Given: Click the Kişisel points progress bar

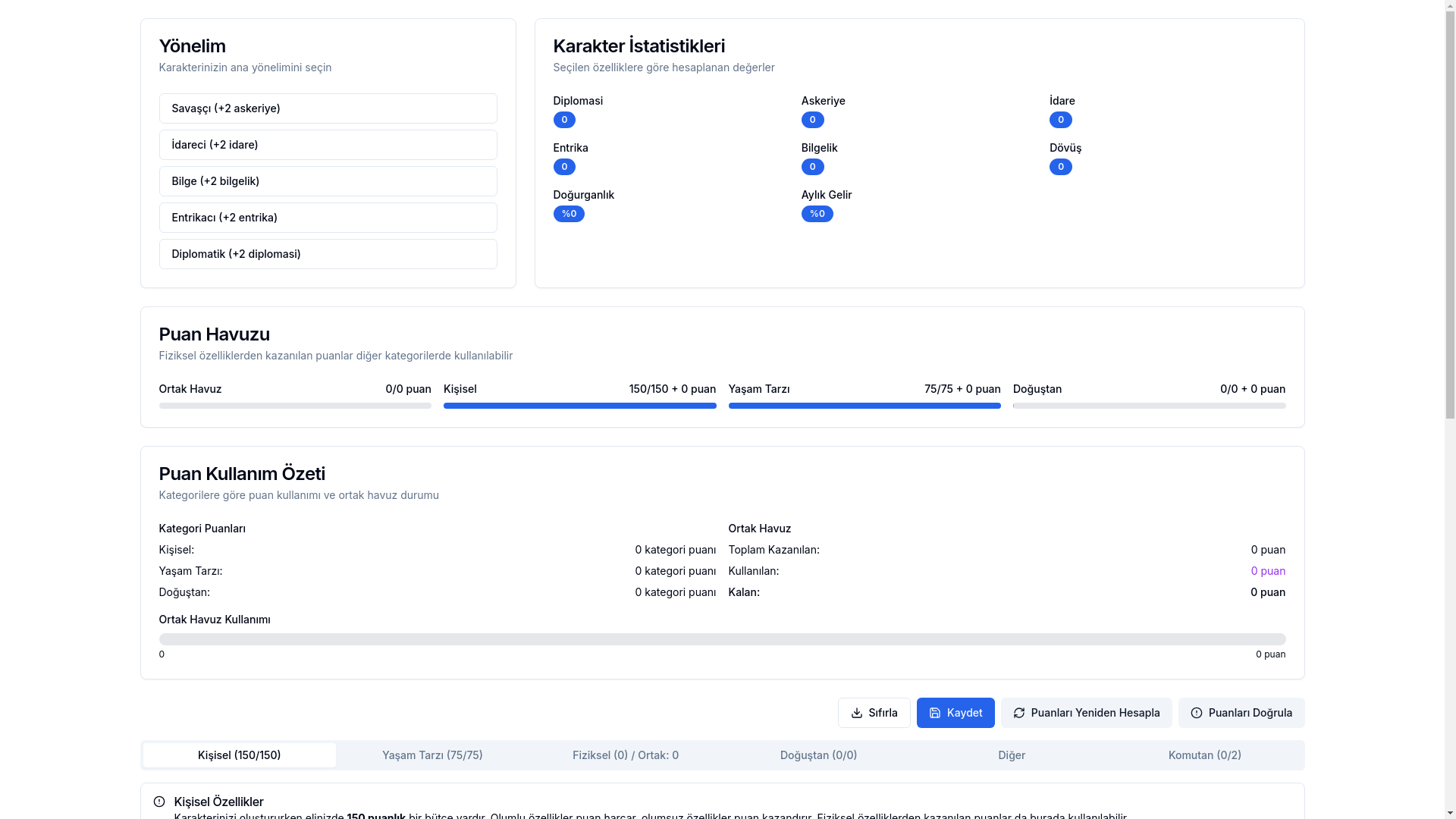Looking at the screenshot, I should click(579, 406).
